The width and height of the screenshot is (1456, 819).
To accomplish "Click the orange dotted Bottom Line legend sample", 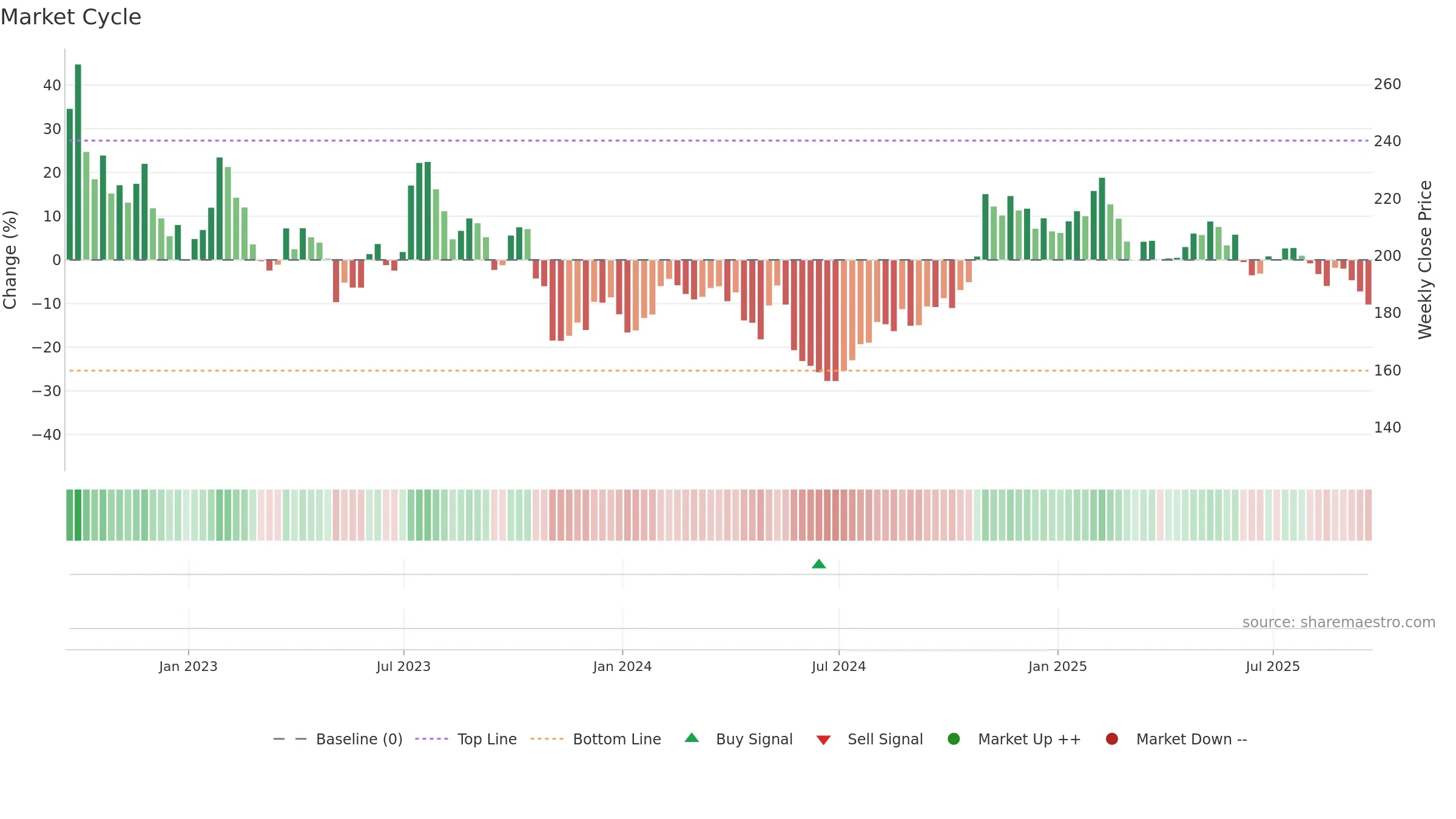I will click(547, 739).
